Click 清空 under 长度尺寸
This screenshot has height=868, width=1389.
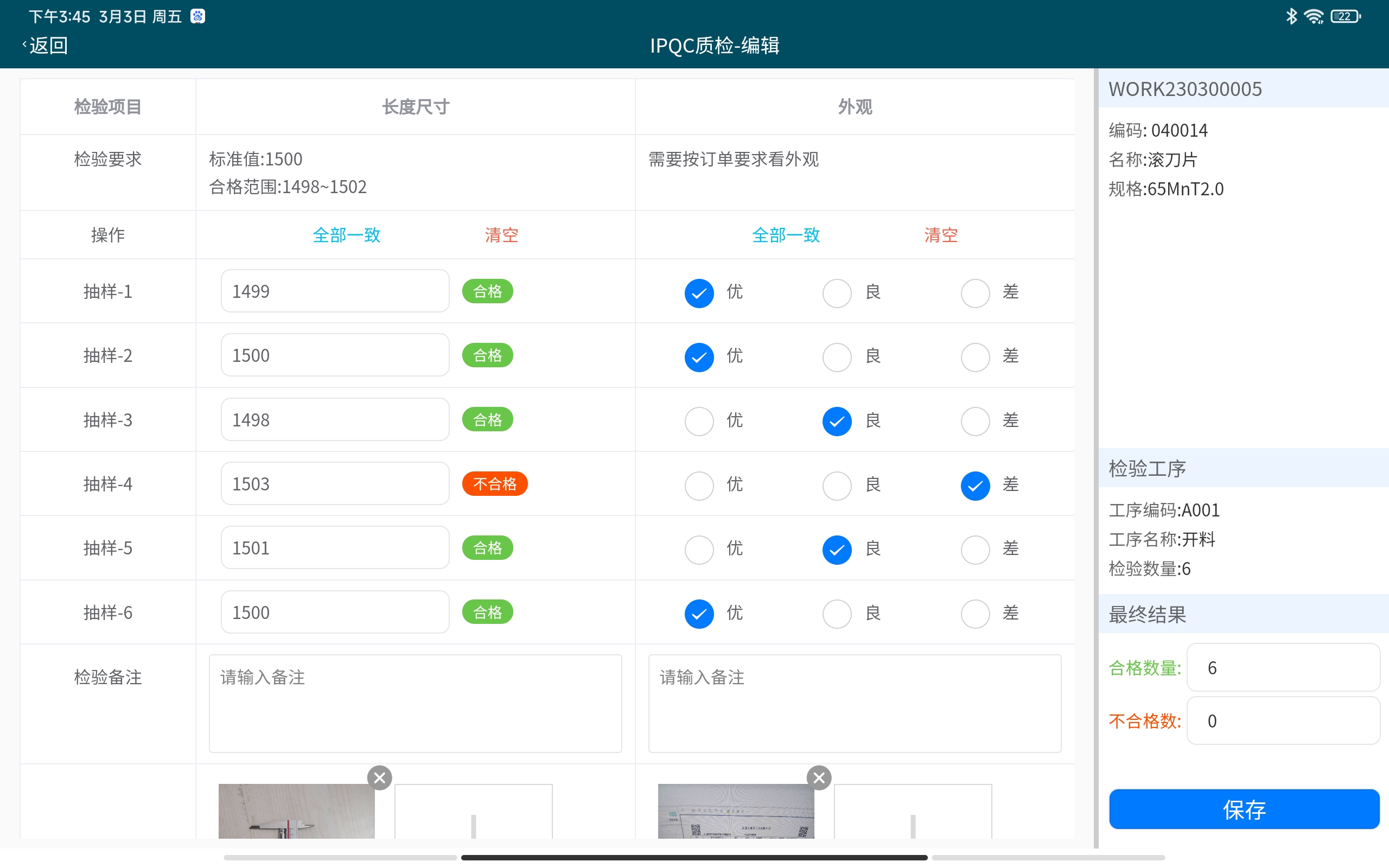coord(502,235)
